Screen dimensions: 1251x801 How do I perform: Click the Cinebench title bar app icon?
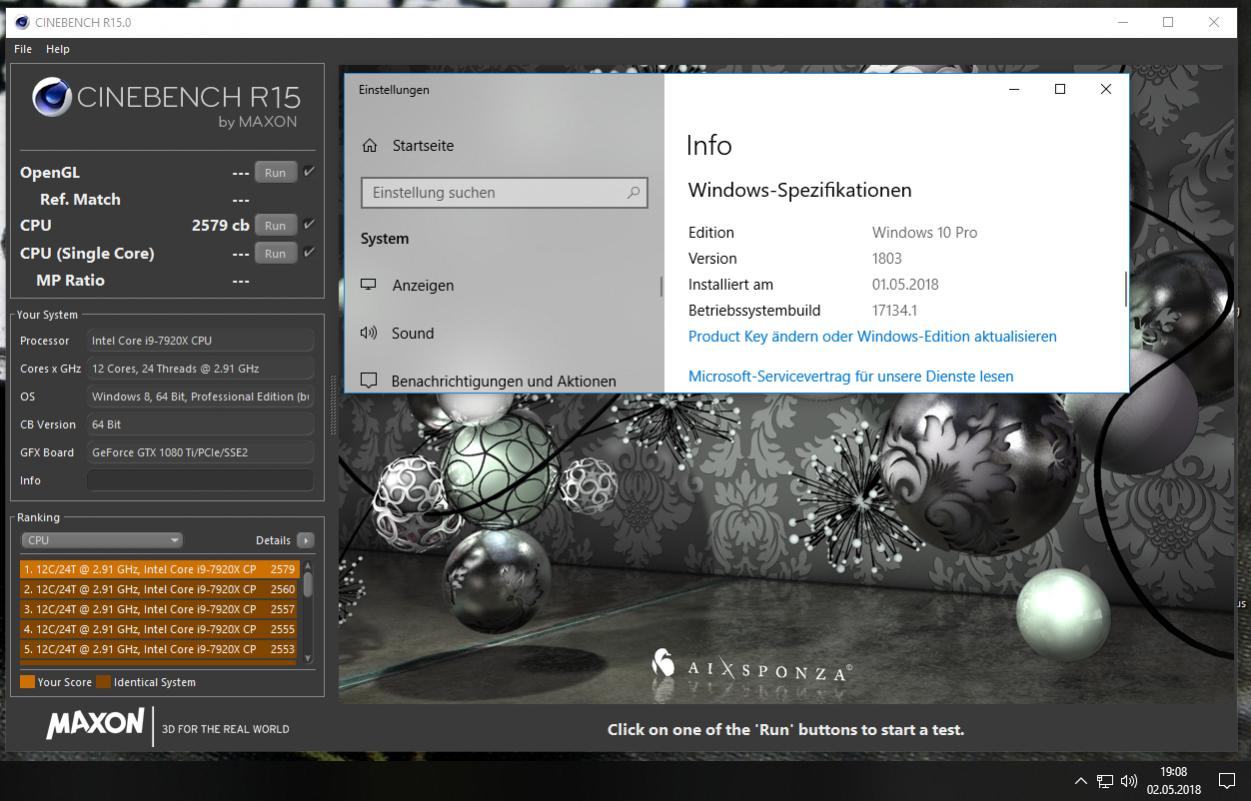pyautogui.click(x=22, y=22)
